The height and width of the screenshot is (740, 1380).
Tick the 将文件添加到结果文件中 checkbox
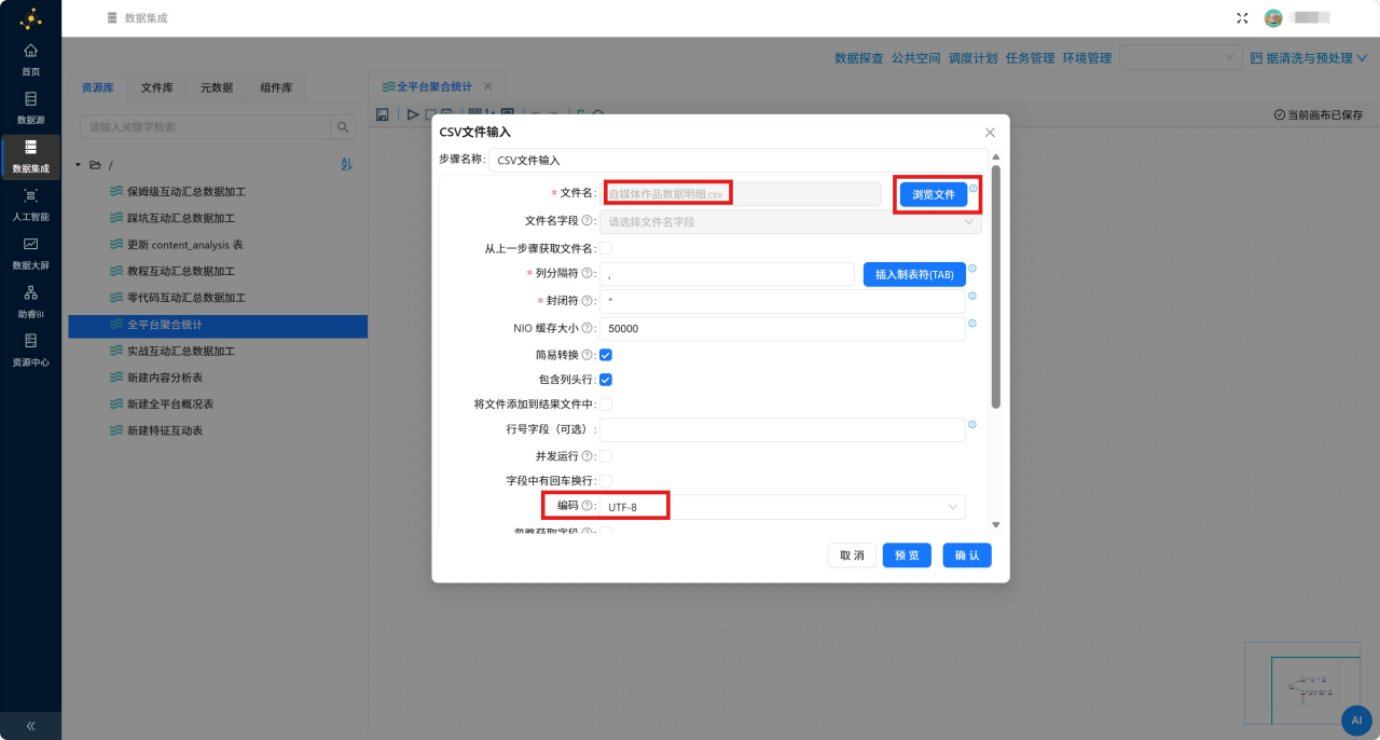point(606,404)
